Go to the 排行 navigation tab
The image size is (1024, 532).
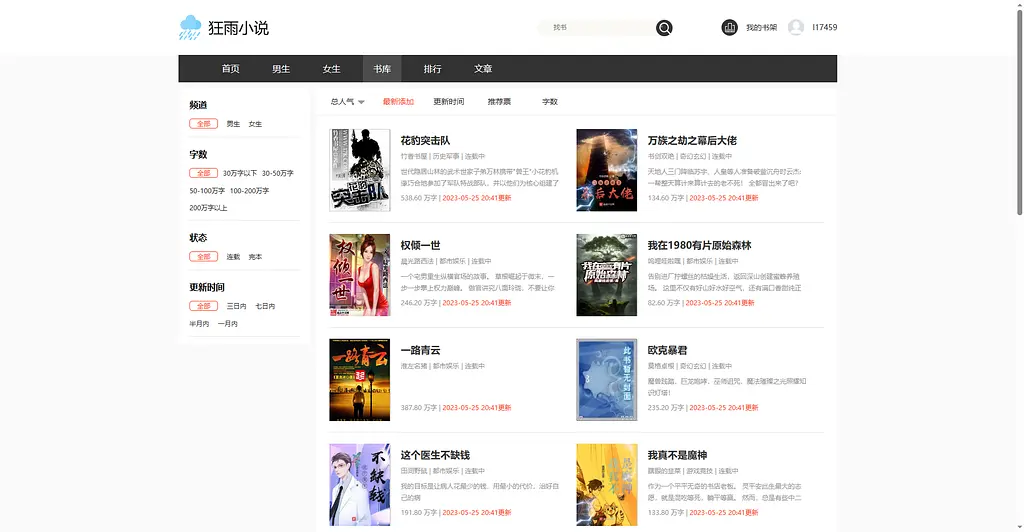[x=432, y=69]
